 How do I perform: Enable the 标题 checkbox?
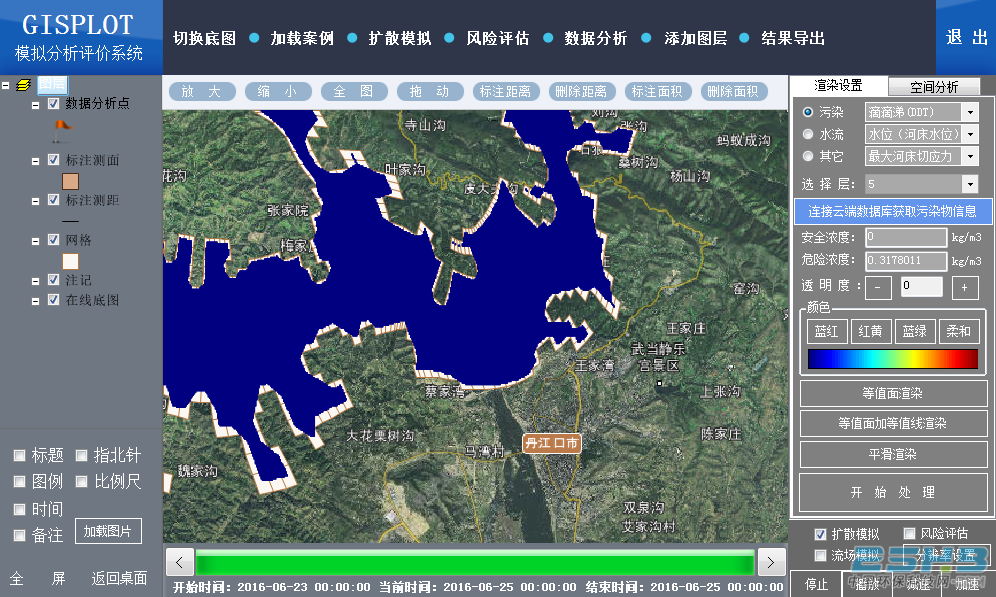point(20,455)
